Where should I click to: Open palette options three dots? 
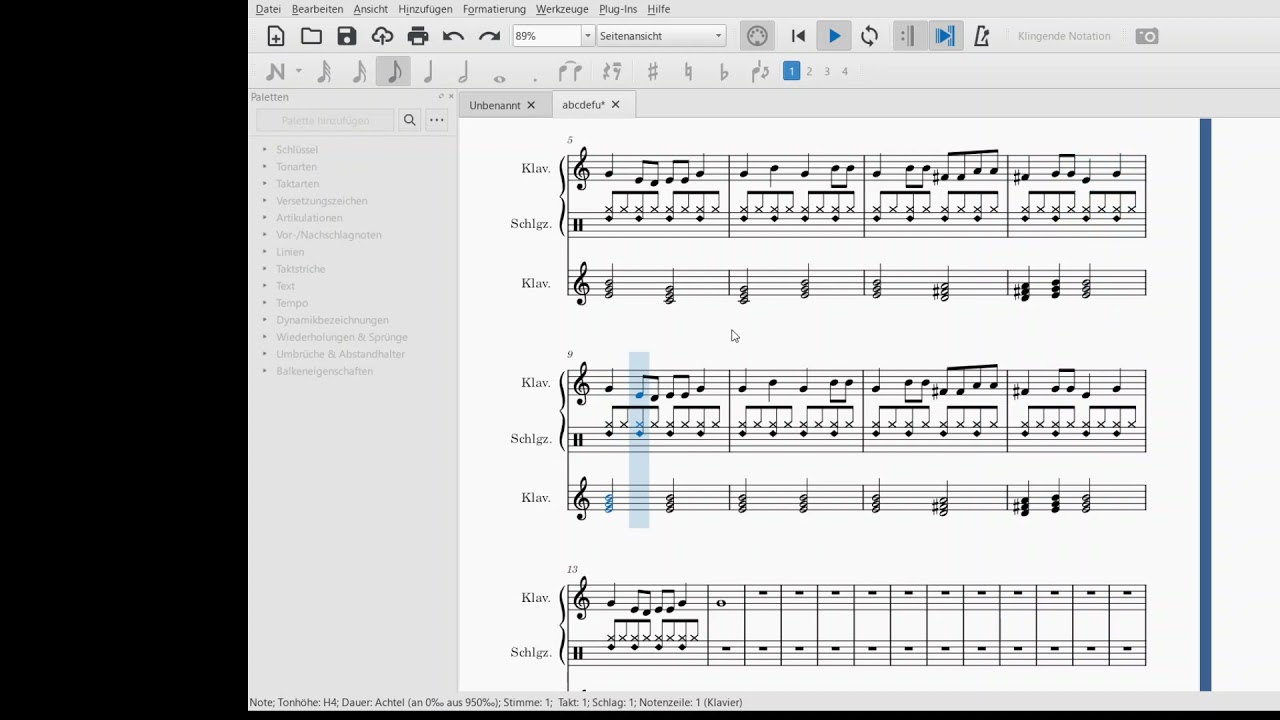coord(437,120)
